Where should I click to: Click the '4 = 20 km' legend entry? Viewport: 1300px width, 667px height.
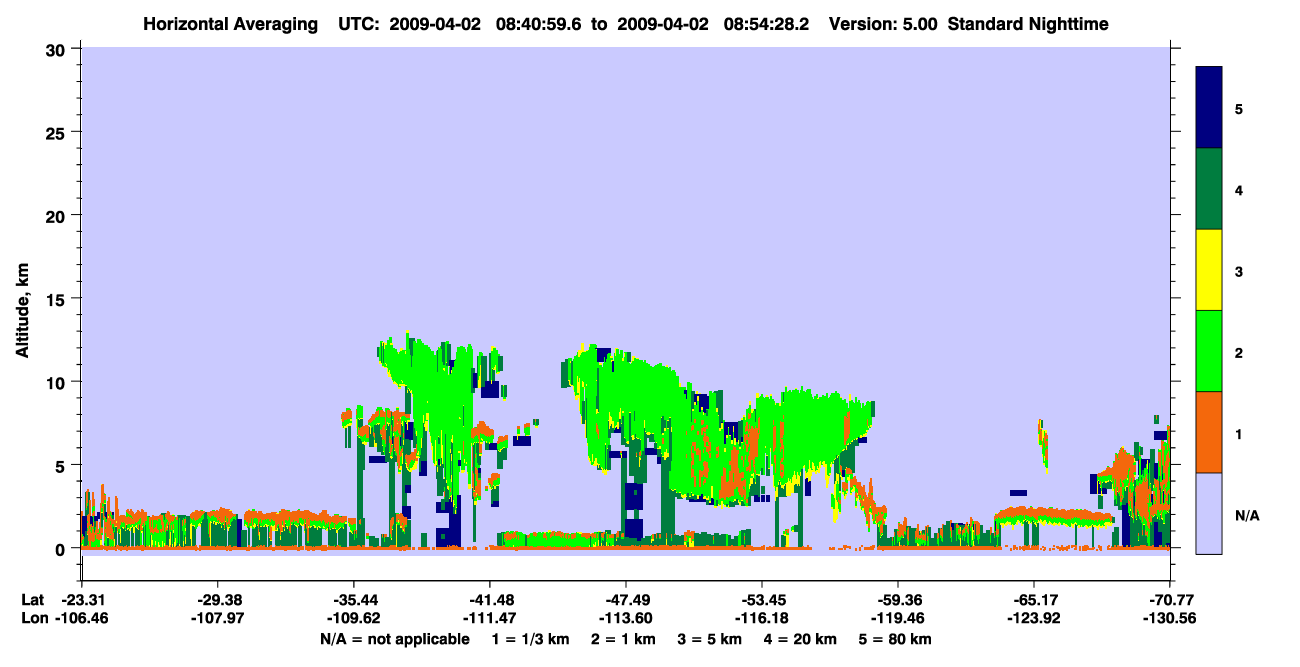click(802, 639)
